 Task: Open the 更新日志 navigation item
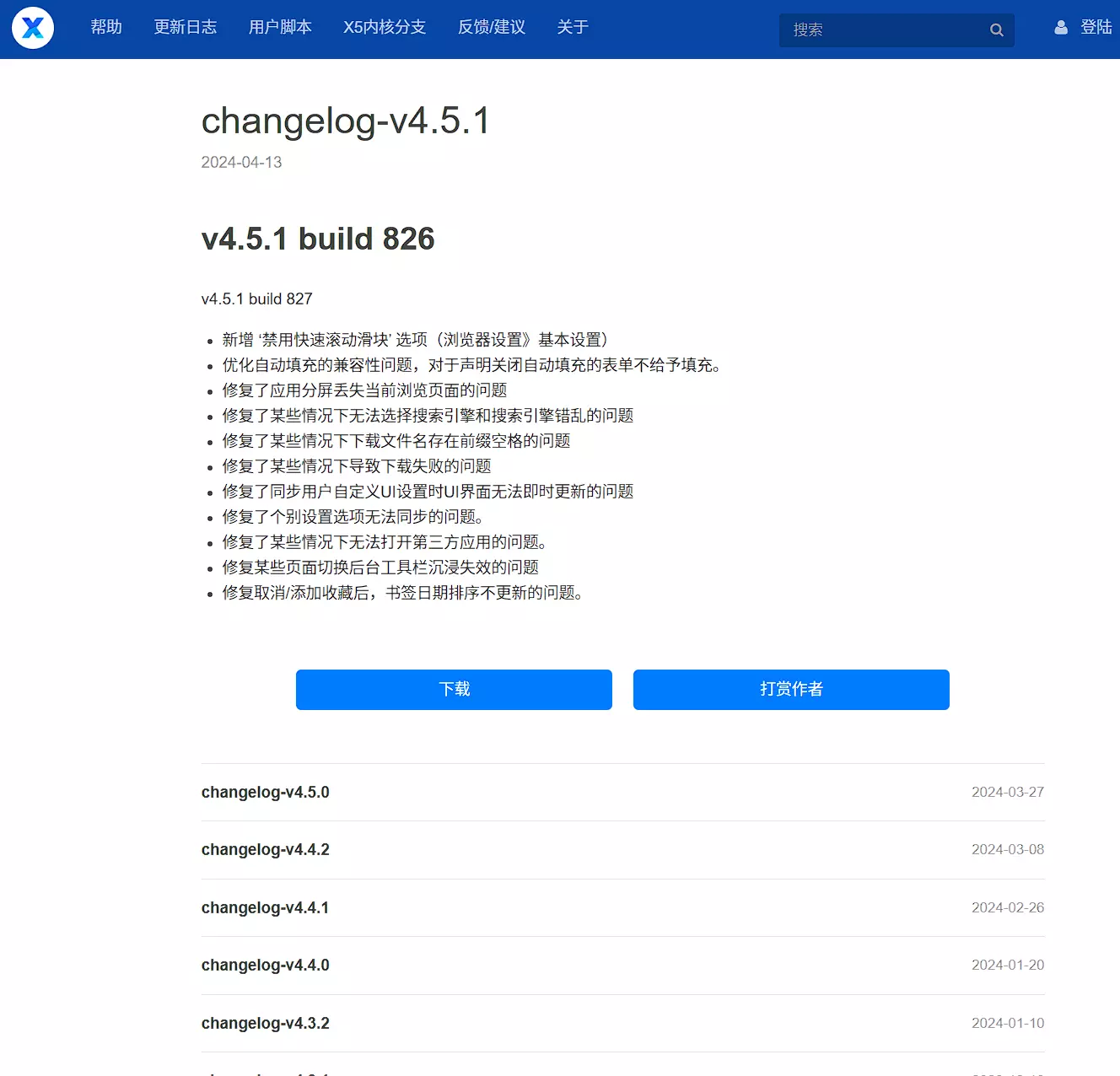pyautogui.click(x=186, y=27)
